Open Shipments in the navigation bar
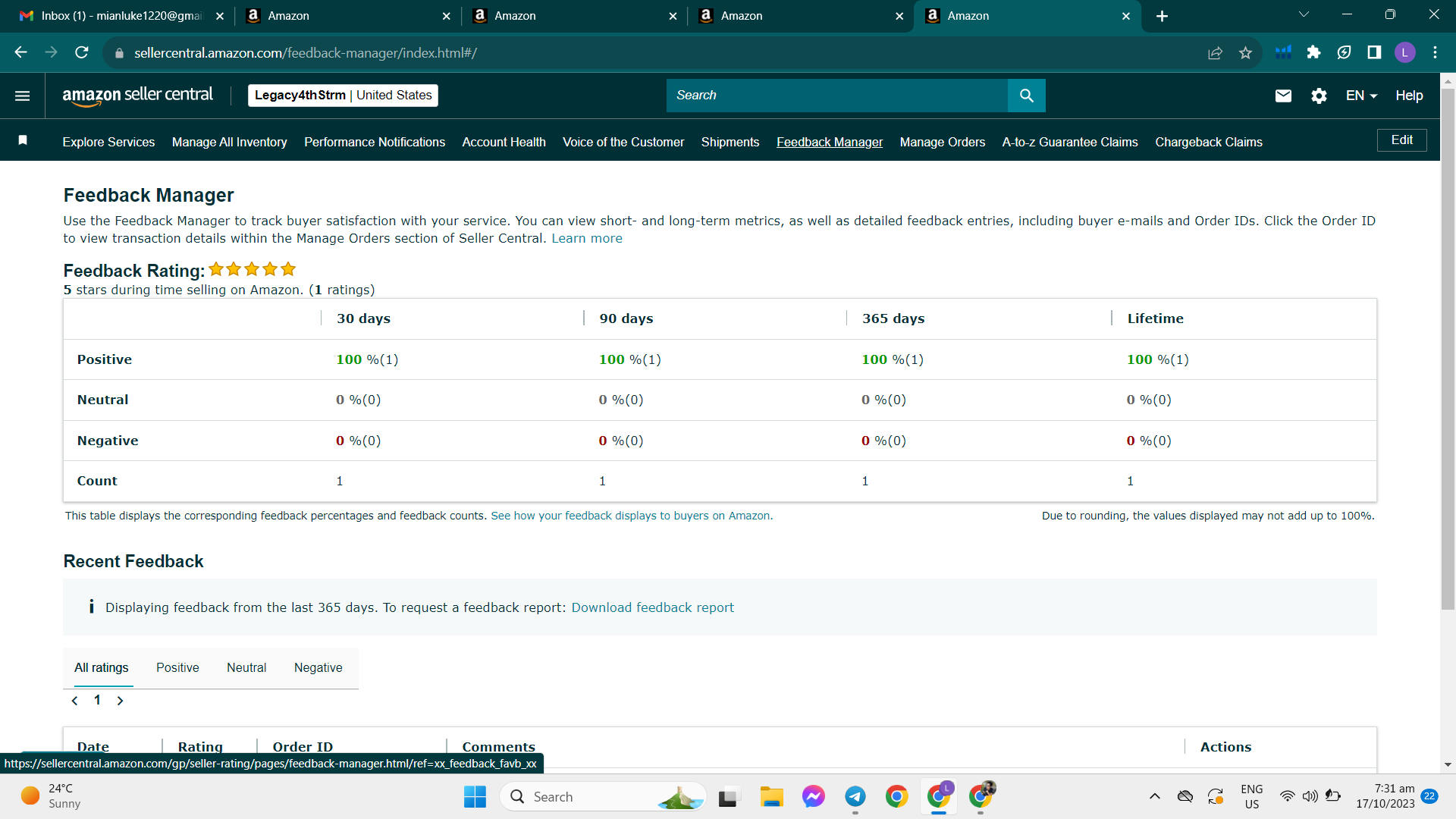Viewport: 1456px width, 819px height. (730, 143)
